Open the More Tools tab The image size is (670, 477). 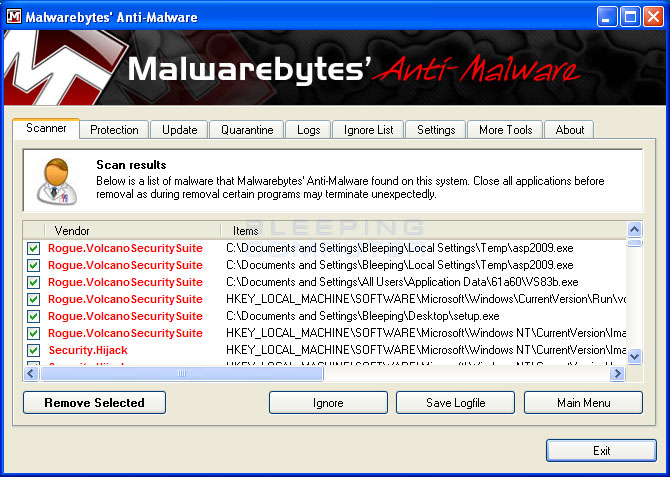point(505,130)
